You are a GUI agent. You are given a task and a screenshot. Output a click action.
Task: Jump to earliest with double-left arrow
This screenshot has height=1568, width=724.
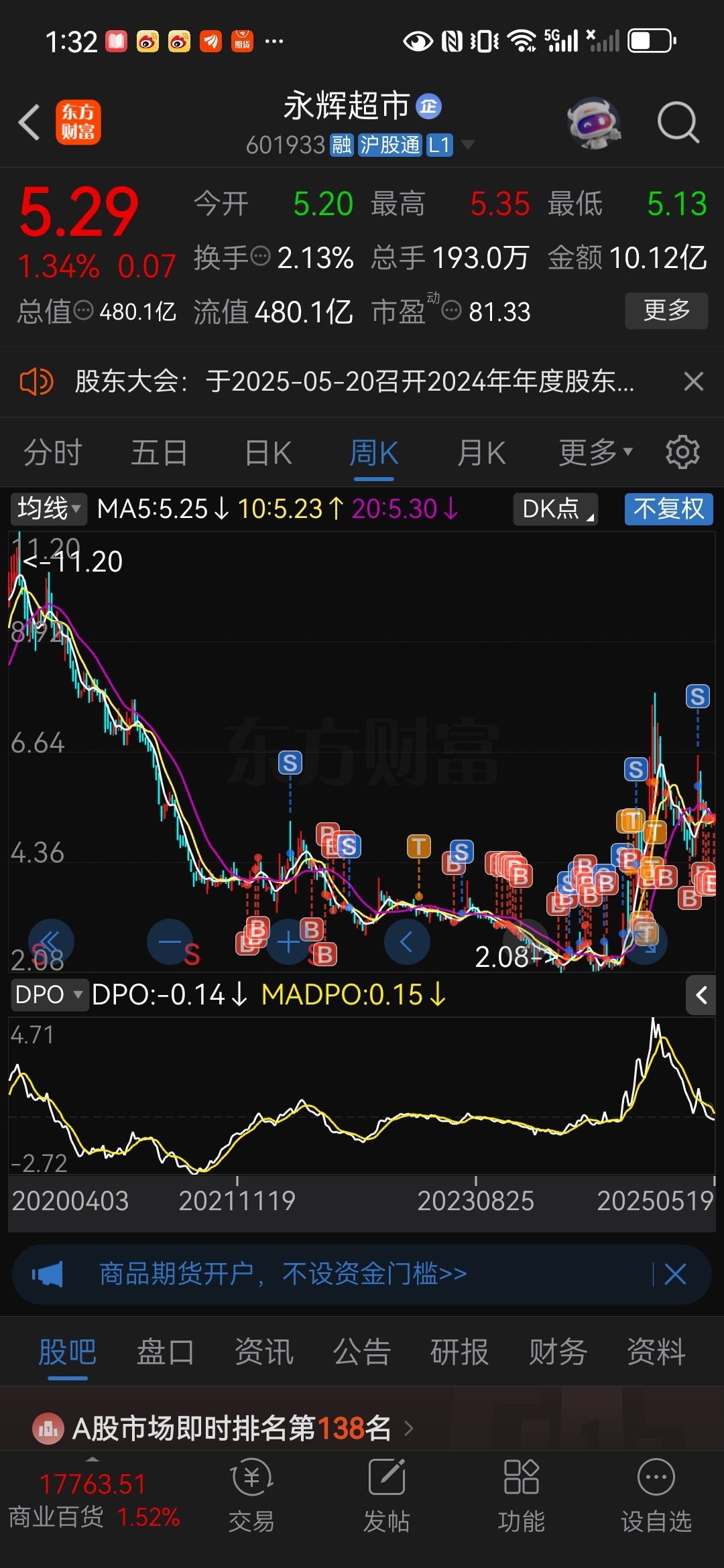(x=51, y=941)
